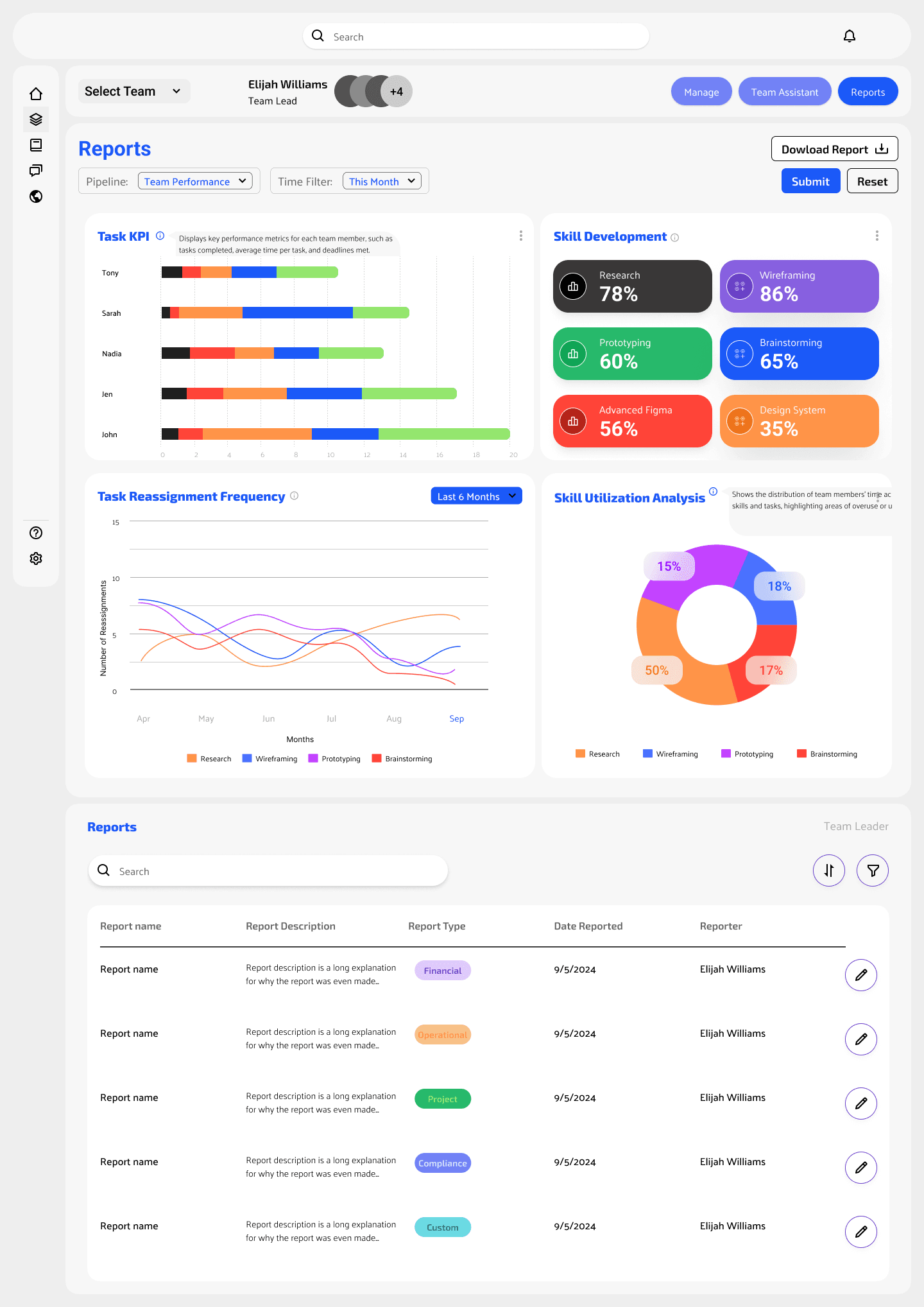924x1307 pixels.
Task: Click the Download Report button
Action: (x=834, y=149)
